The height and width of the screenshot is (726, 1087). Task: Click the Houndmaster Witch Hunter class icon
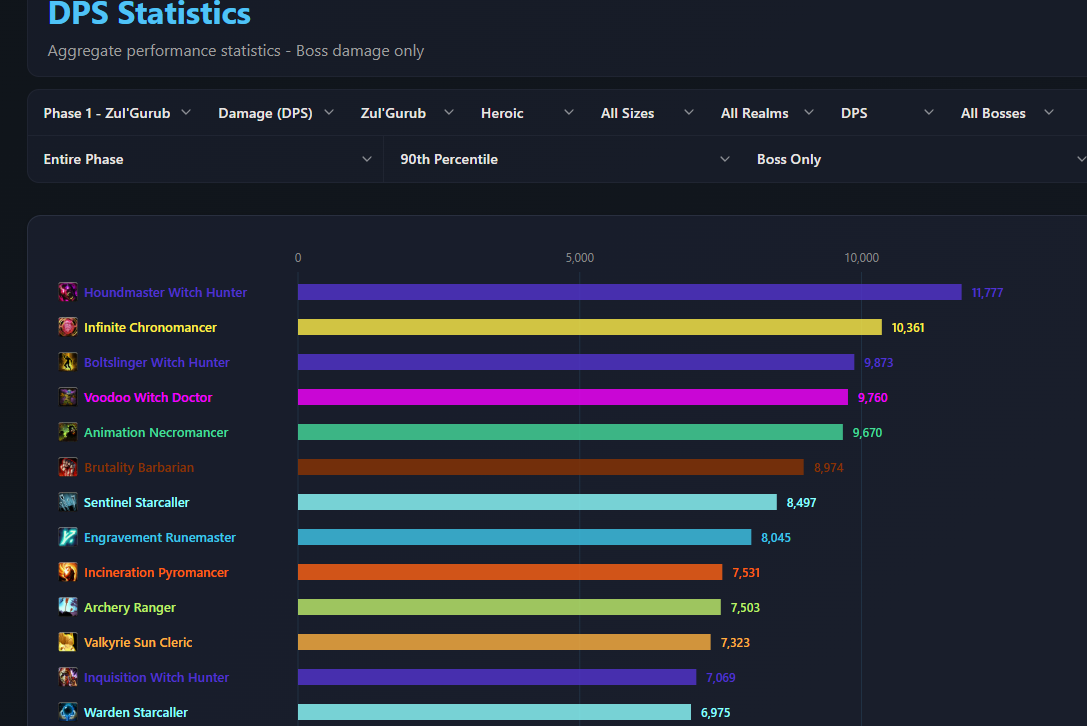click(68, 292)
